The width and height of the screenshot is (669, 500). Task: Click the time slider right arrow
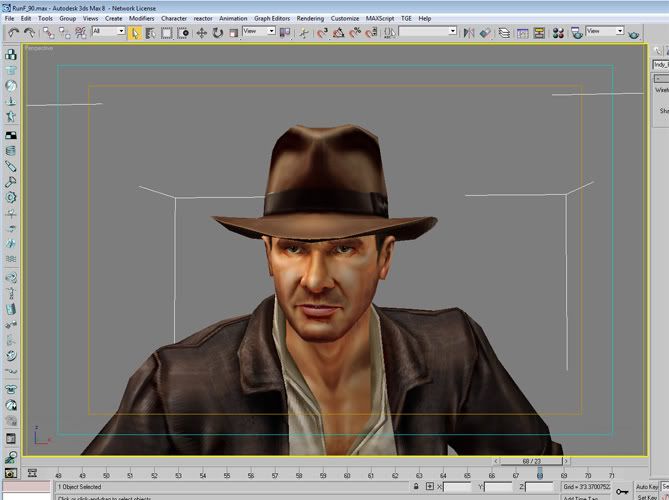(566, 461)
